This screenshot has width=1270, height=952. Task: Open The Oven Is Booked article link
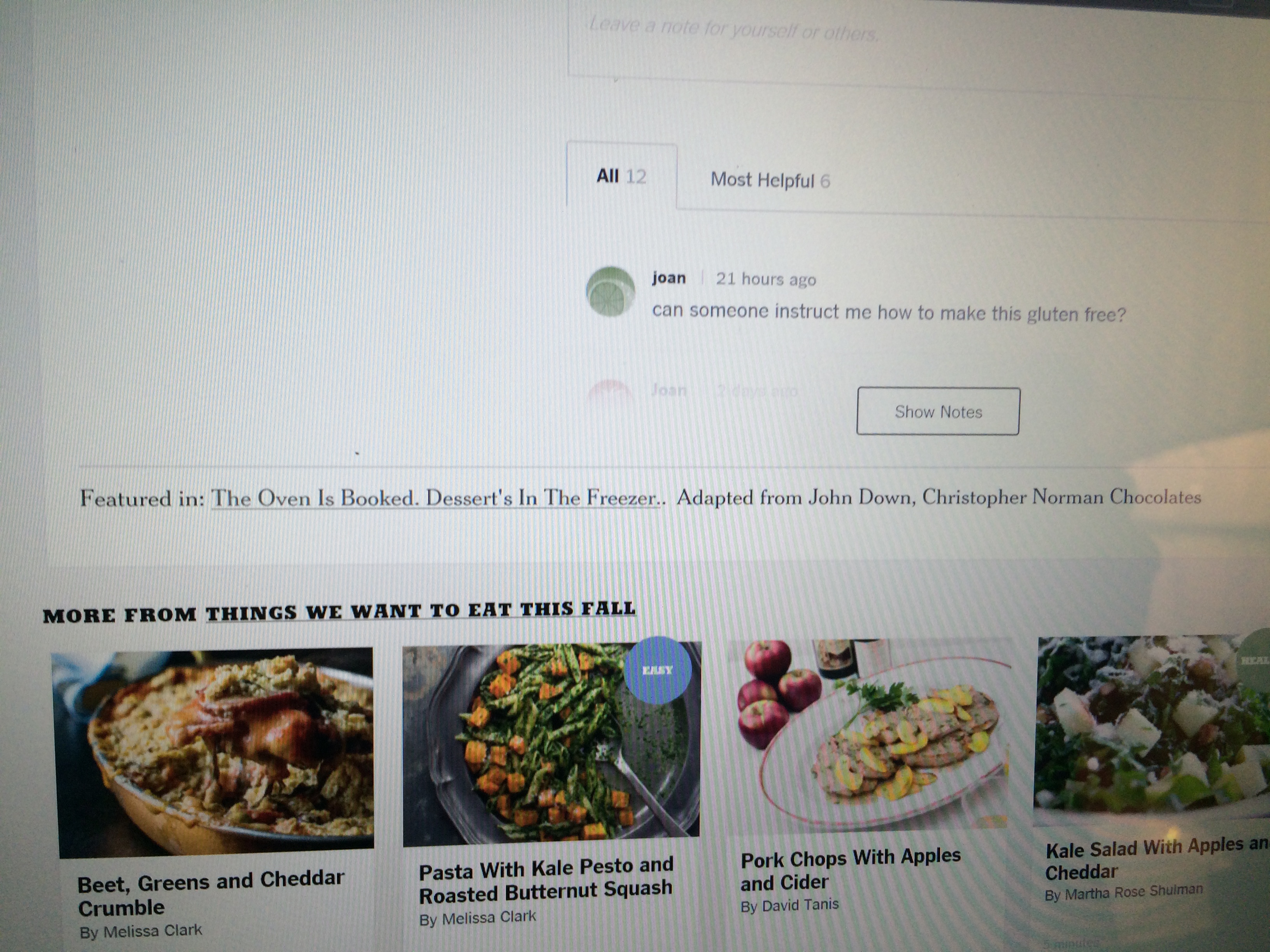pyautogui.click(x=436, y=498)
